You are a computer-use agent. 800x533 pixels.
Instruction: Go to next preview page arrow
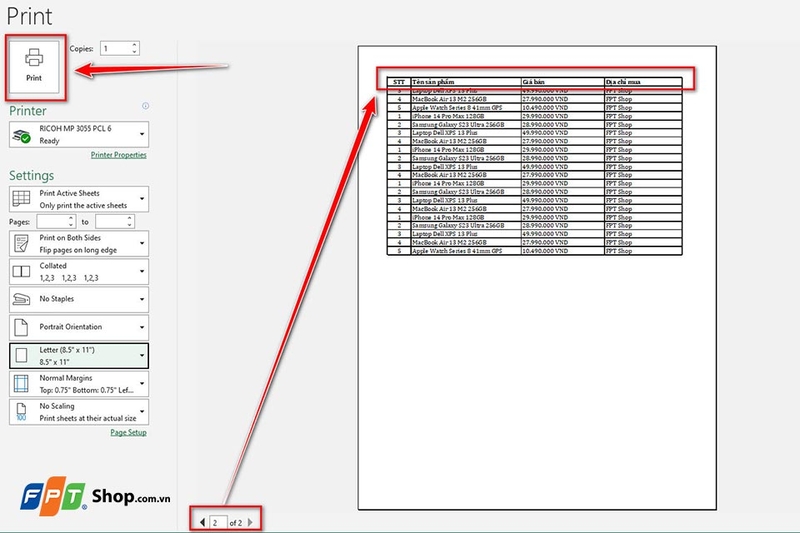[250, 522]
